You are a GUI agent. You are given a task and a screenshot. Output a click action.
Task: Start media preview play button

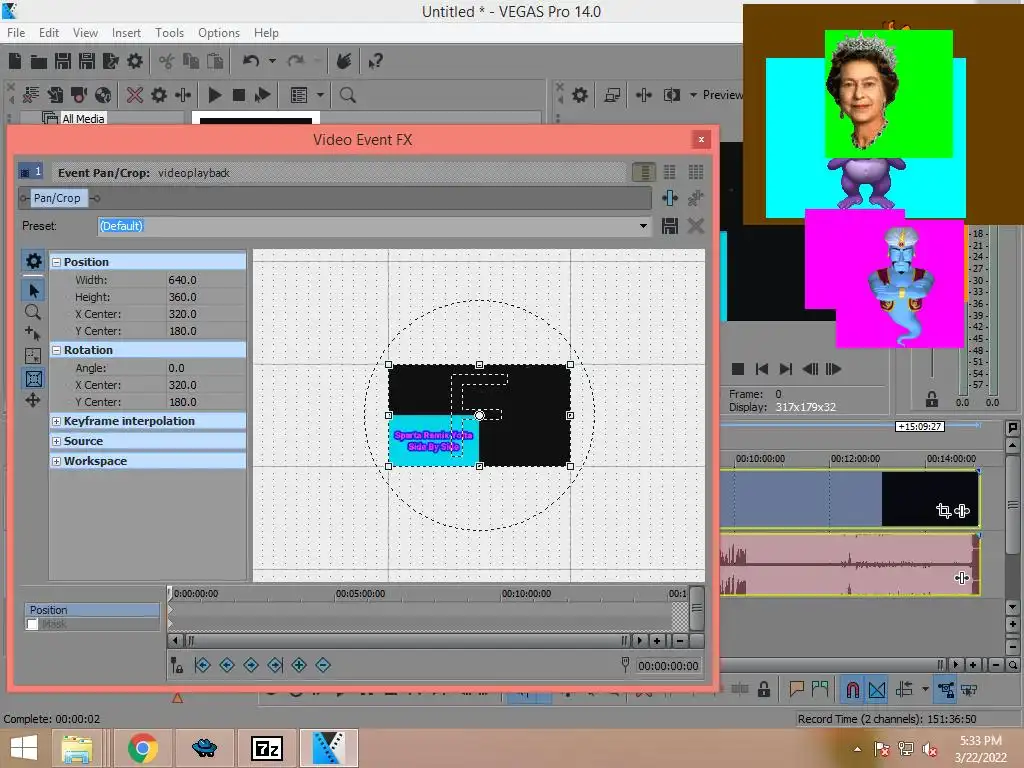214,95
